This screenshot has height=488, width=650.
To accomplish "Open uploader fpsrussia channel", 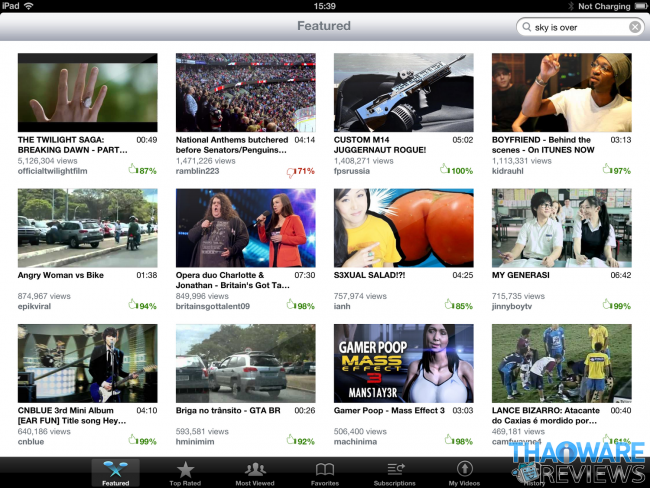I will click(x=352, y=171).
